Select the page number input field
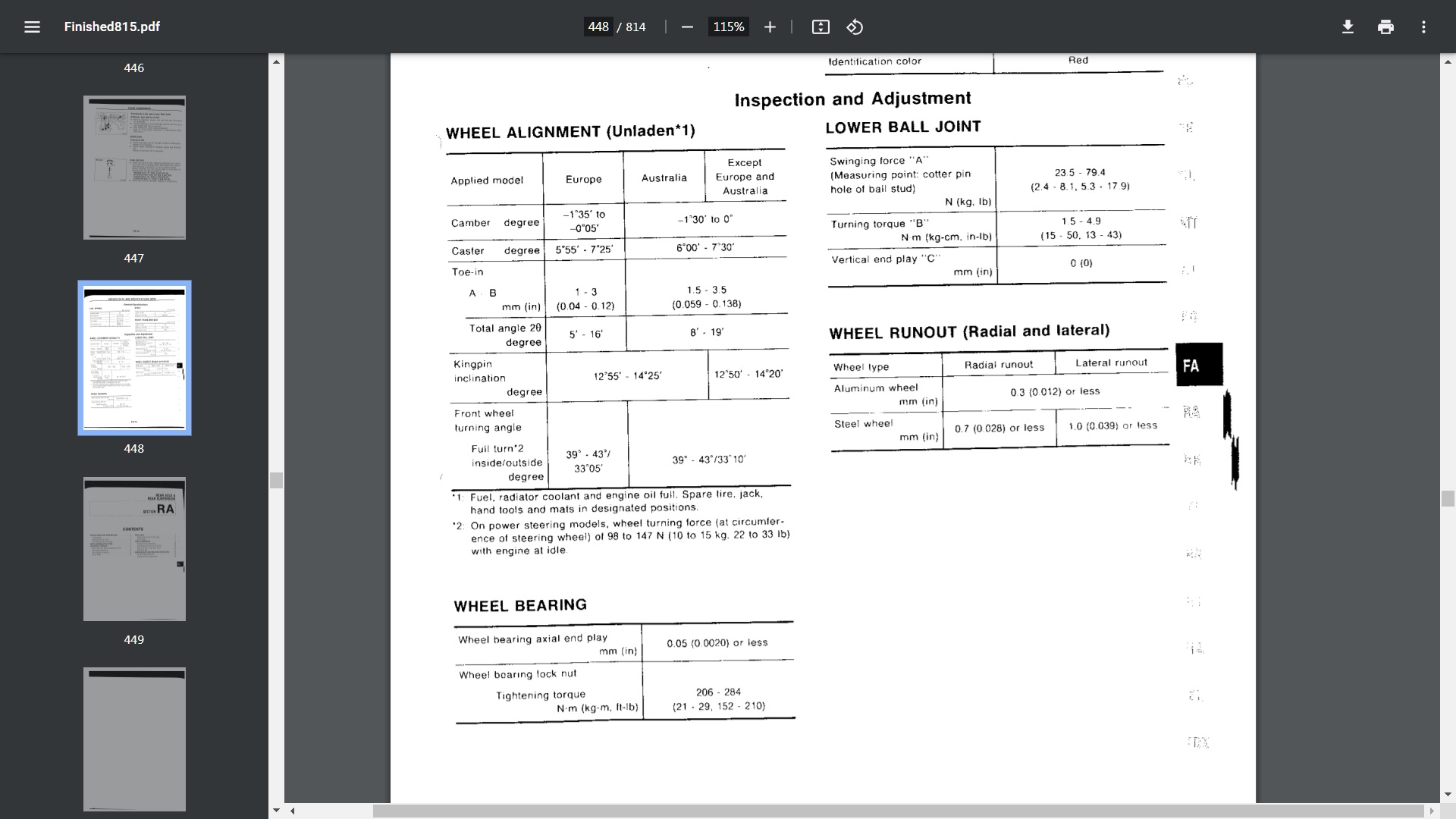1456x819 pixels. (598, 27)
